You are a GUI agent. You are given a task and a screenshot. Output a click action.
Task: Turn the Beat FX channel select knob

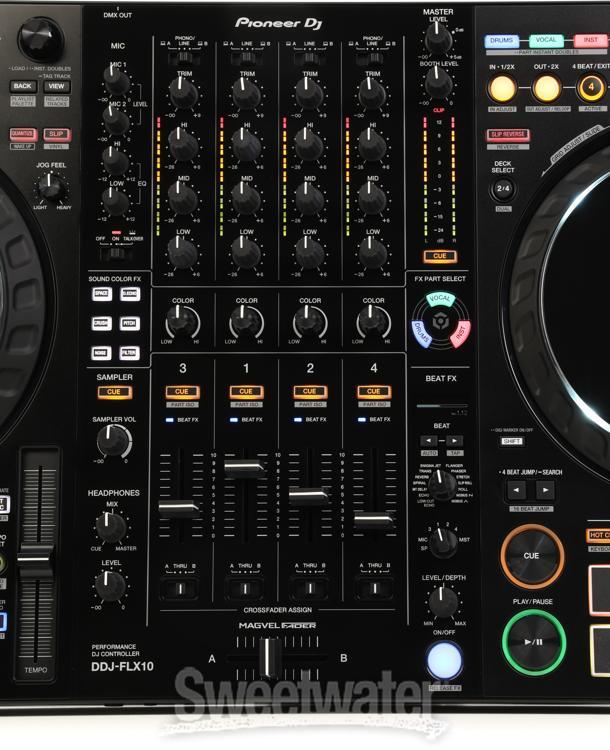click(x=444, y=542)
